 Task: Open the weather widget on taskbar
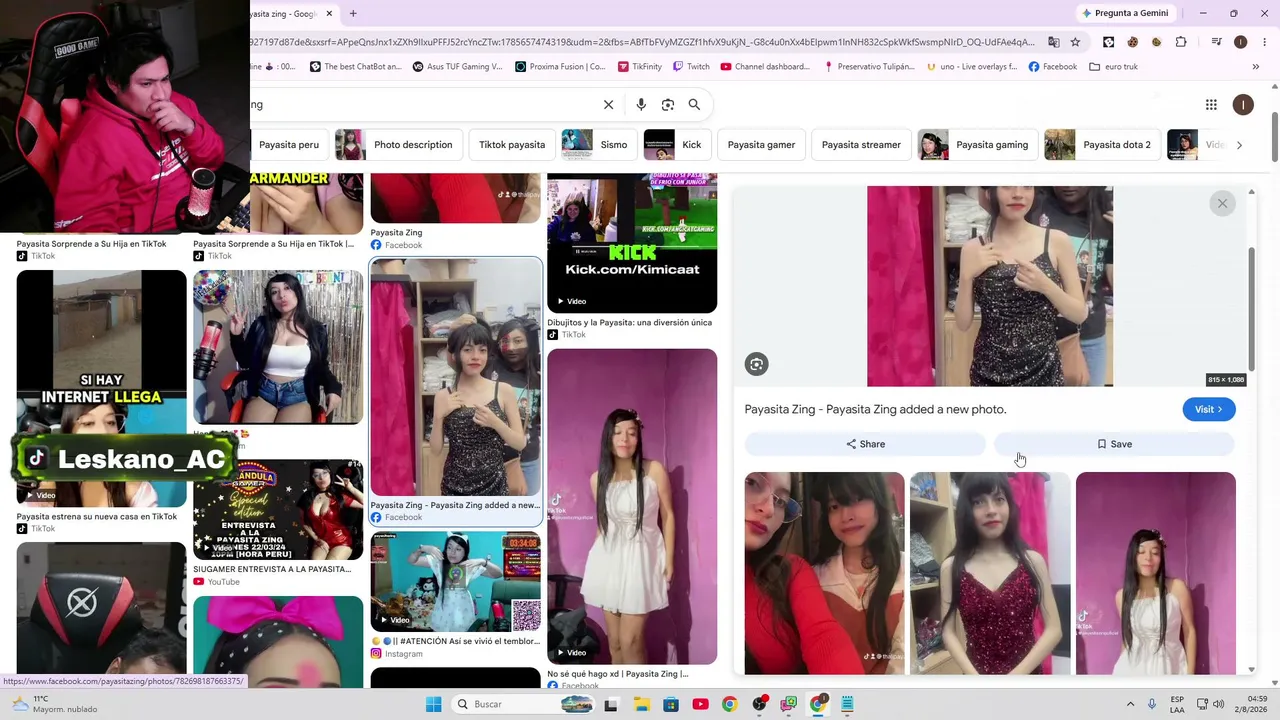tap(55, 704)
